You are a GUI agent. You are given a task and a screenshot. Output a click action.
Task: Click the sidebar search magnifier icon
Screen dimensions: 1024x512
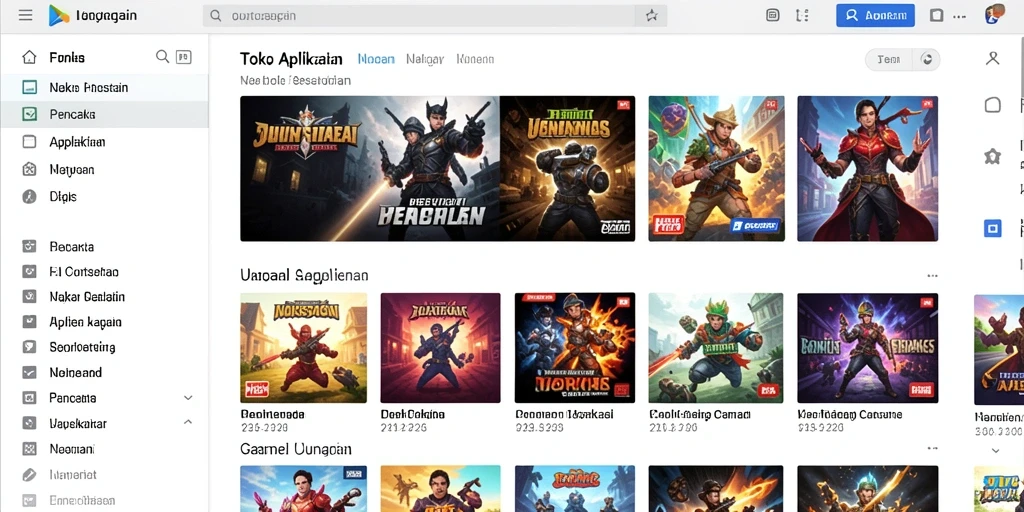click(163, 57)
